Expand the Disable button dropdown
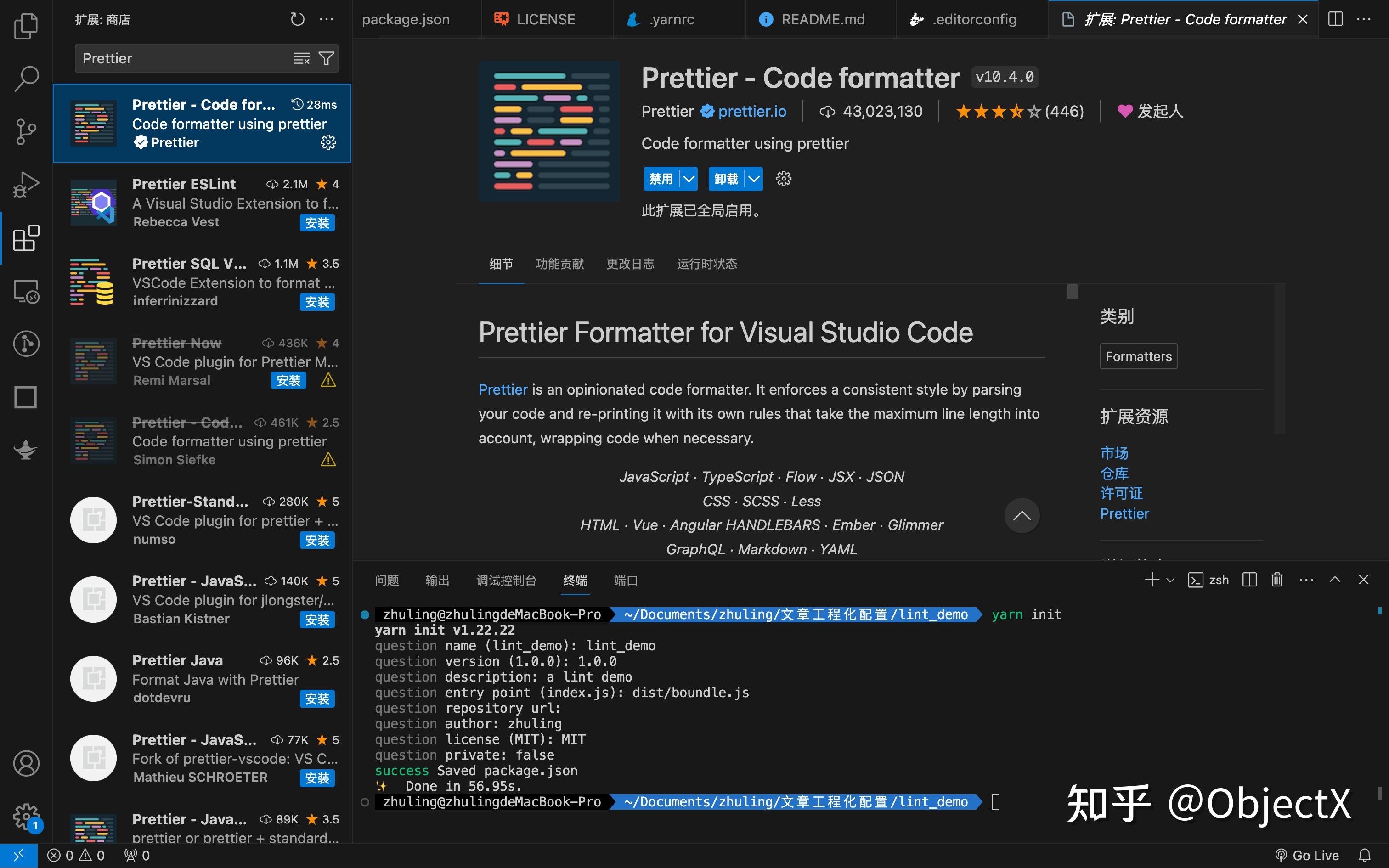 [x=689, y=179]
